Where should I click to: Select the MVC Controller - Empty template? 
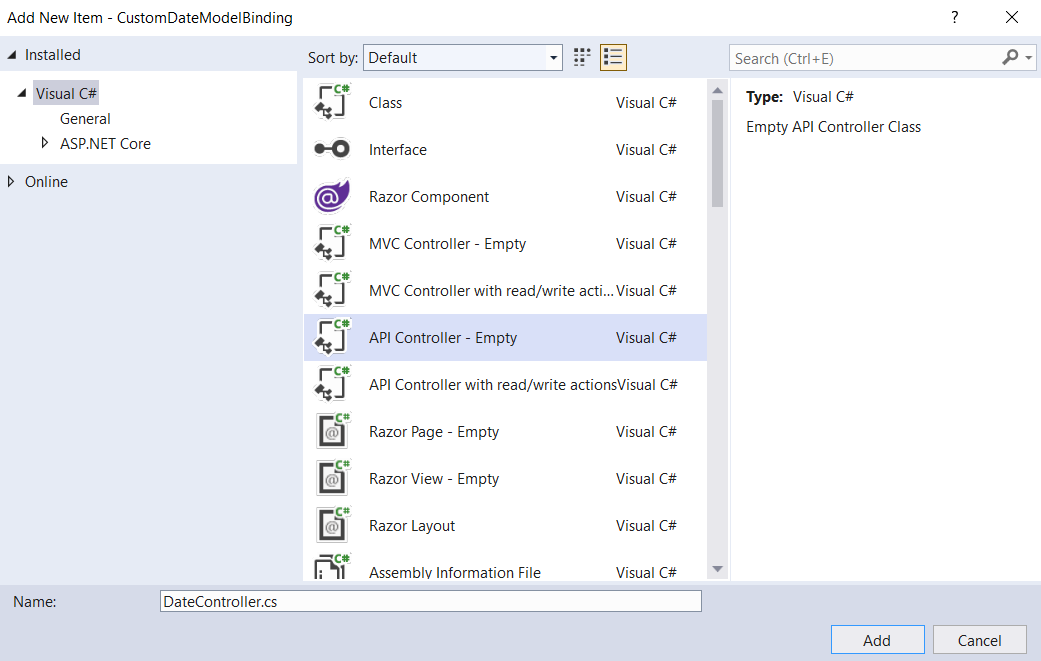pyautogui.click(x=331, y=243)
